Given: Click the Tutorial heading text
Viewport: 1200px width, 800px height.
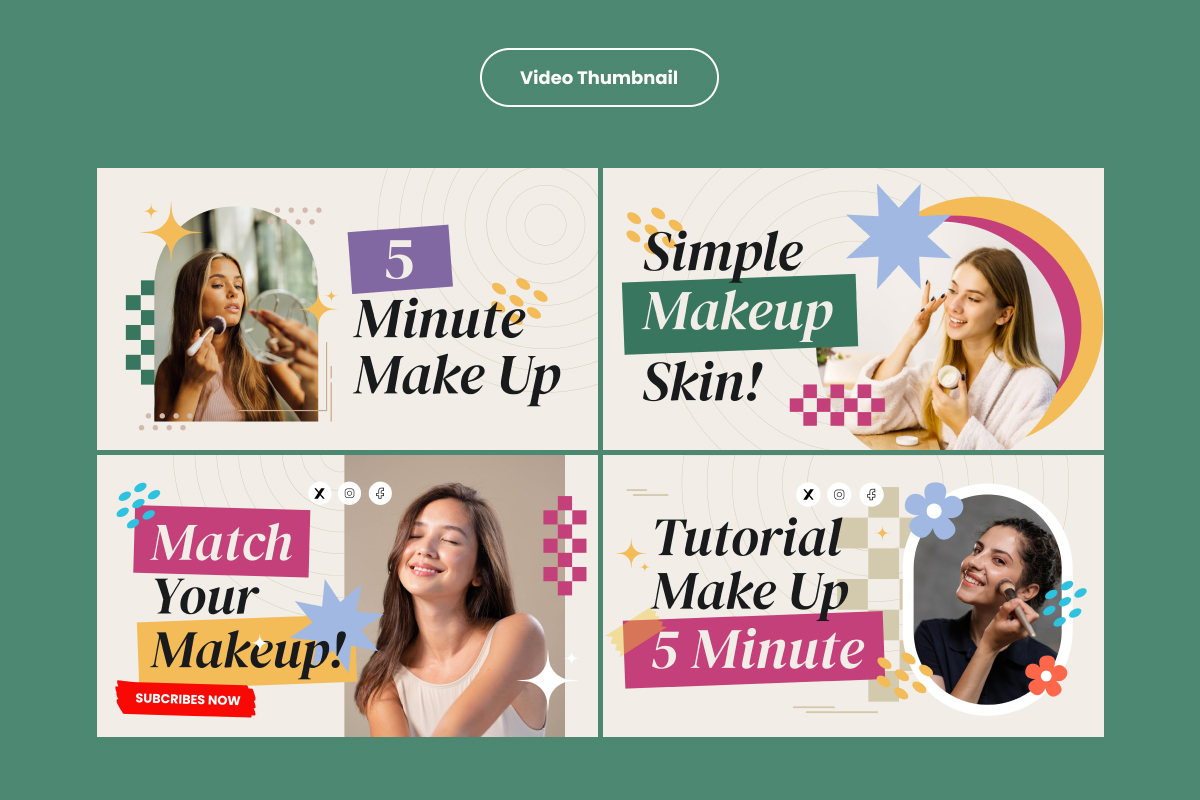Looking at the screenshot, I should pos(748,538).
